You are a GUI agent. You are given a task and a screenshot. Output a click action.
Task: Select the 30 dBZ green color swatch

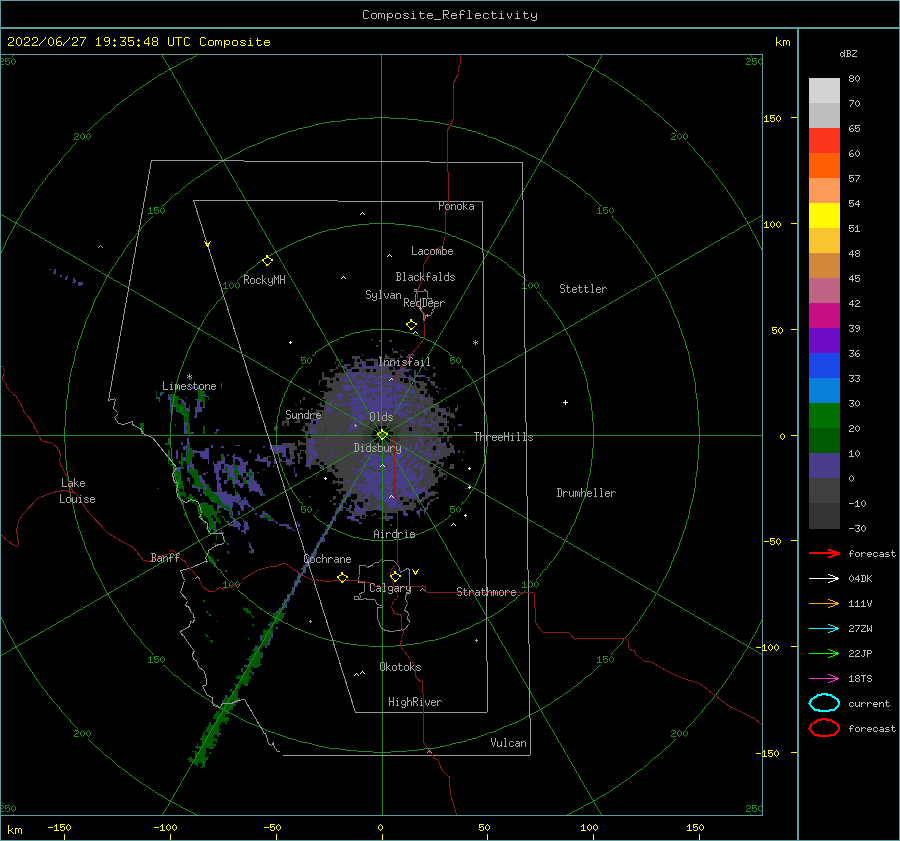pyautogui.click(x=824, y=416)
